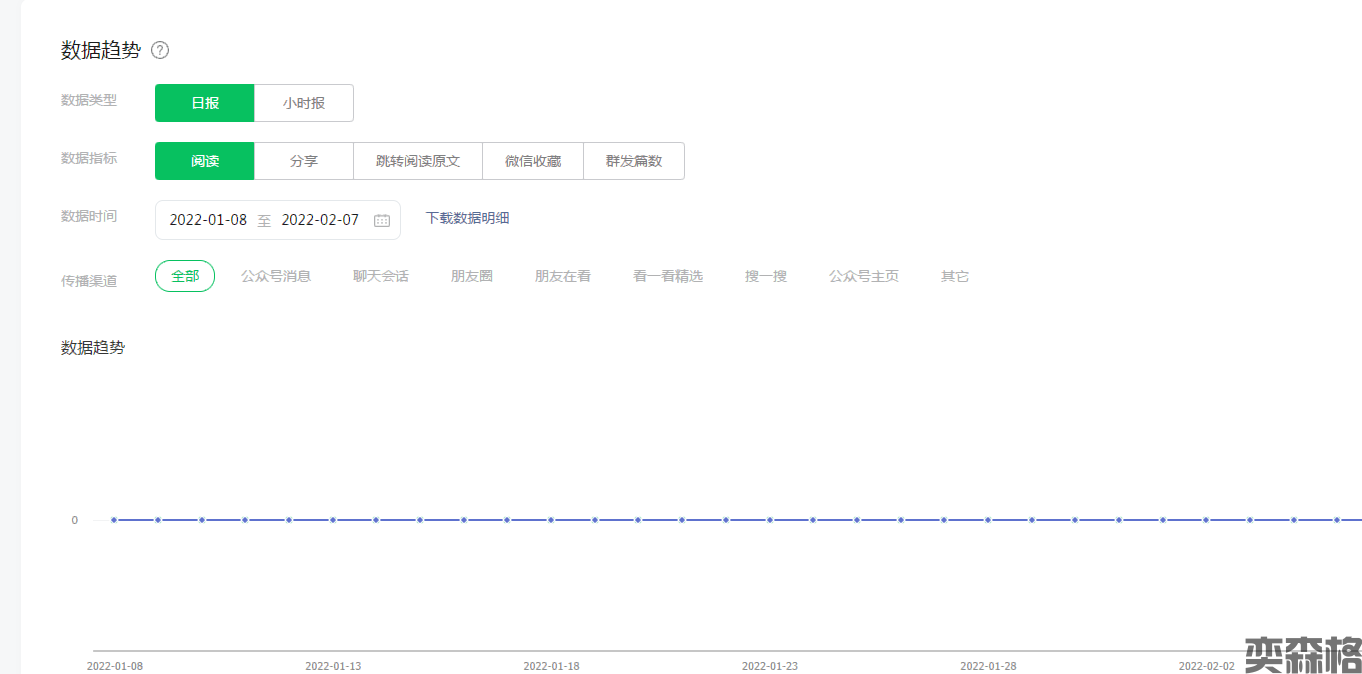Show the 微信收藏 metric
This screenshot has height=674, width=1362.
tap(533, 161)
